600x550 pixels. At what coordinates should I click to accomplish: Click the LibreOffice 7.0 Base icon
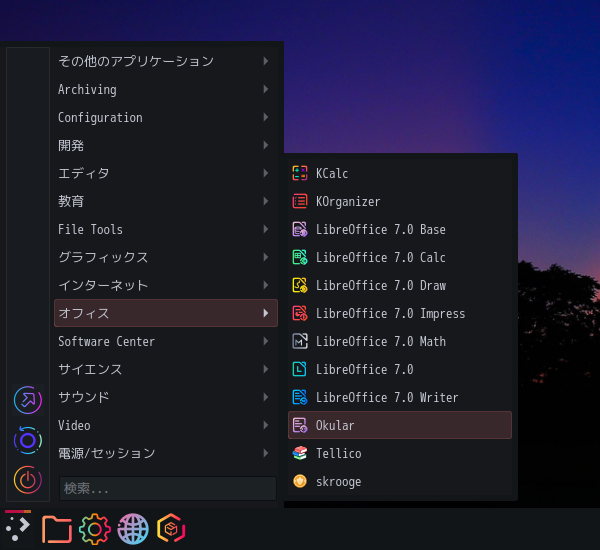pyautogui.click(x=300, y=229)
